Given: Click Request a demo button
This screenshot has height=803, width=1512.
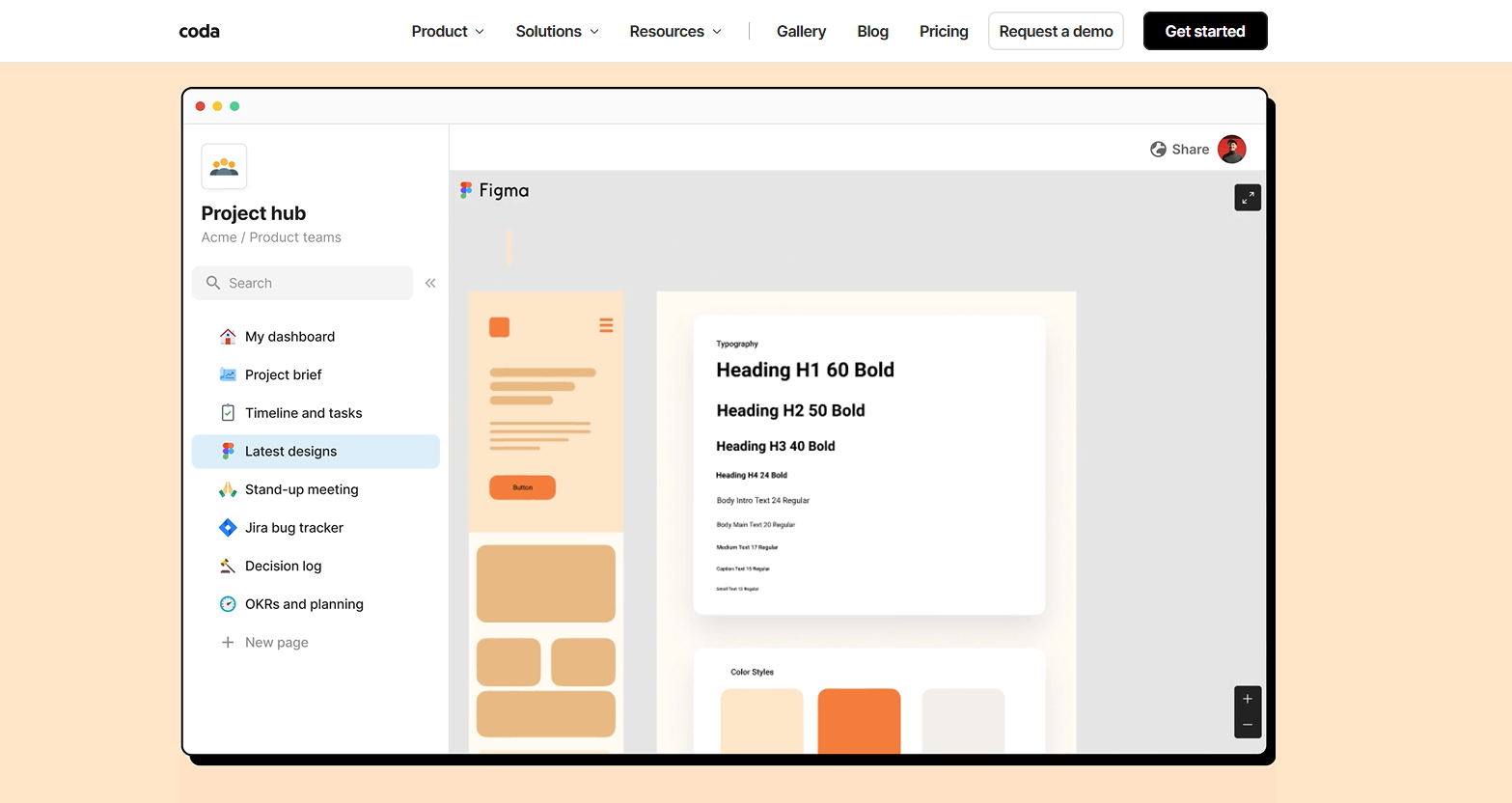Looking at the screenshot, I should [x=1056, y=31].
